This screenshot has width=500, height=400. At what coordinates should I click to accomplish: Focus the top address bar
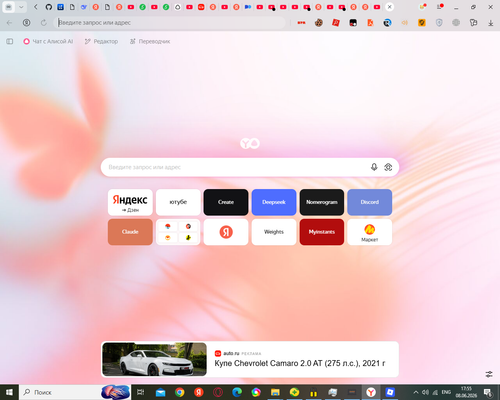click(x=170, y=23)
